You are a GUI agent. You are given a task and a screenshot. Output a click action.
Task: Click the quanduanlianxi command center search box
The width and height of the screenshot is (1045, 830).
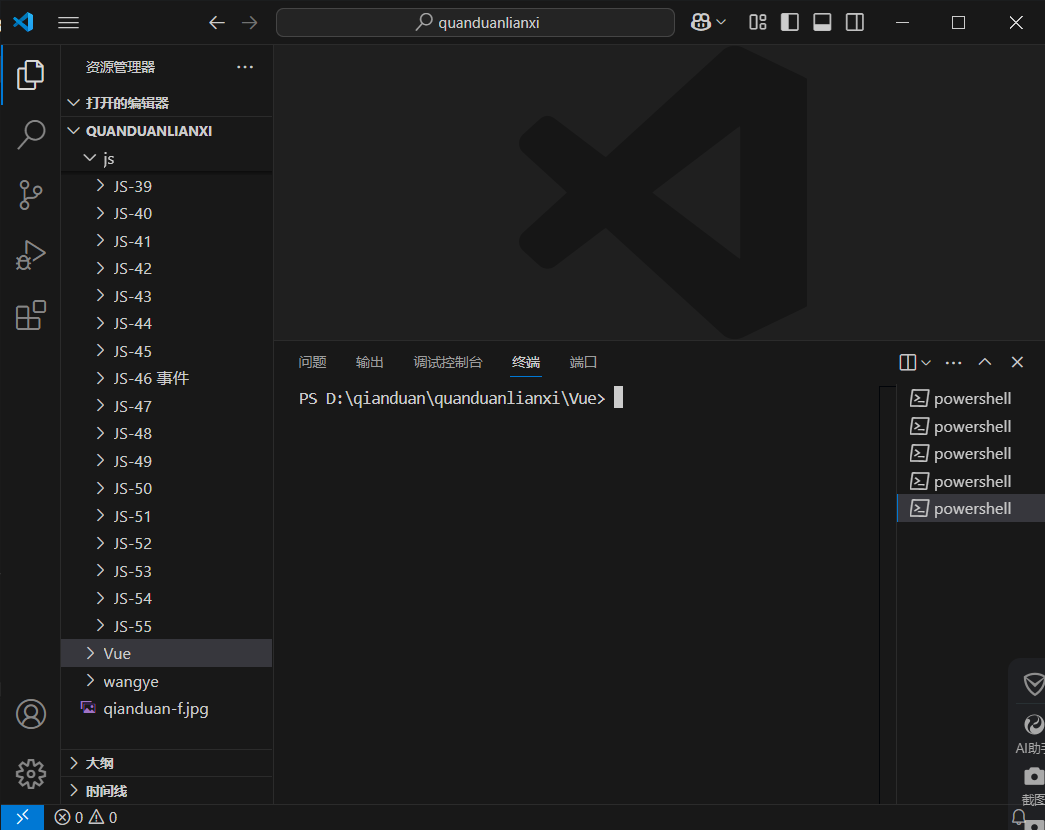(x=475, y=23)
